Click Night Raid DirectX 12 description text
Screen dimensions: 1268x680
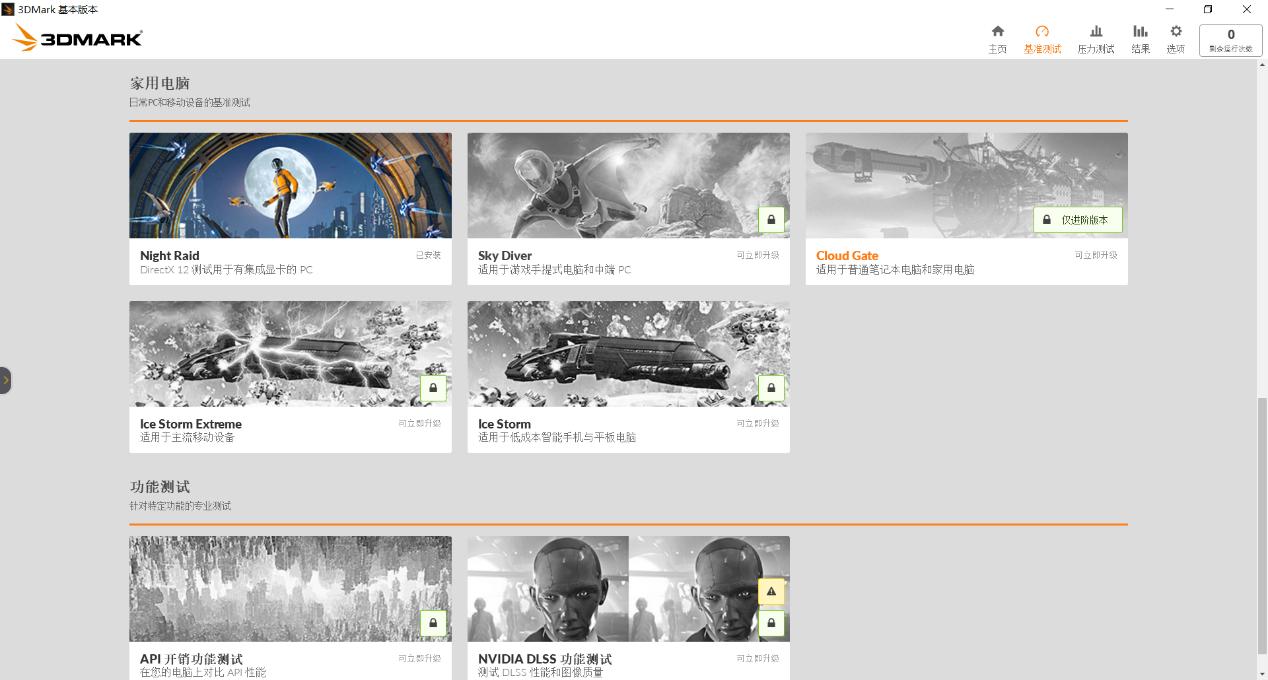click(226, 269)
